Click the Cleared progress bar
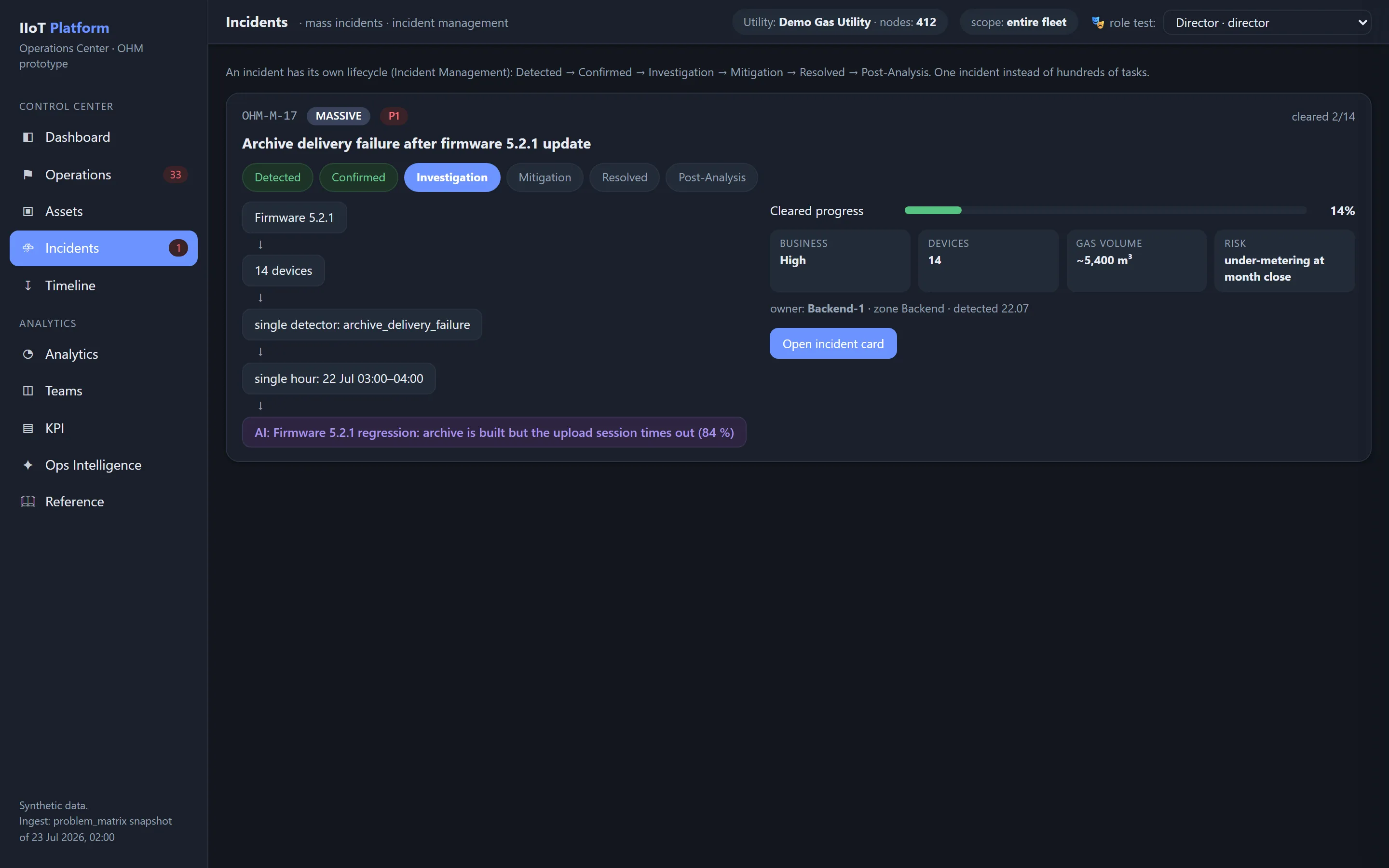1389x868 pixels. click(1105, 211)
